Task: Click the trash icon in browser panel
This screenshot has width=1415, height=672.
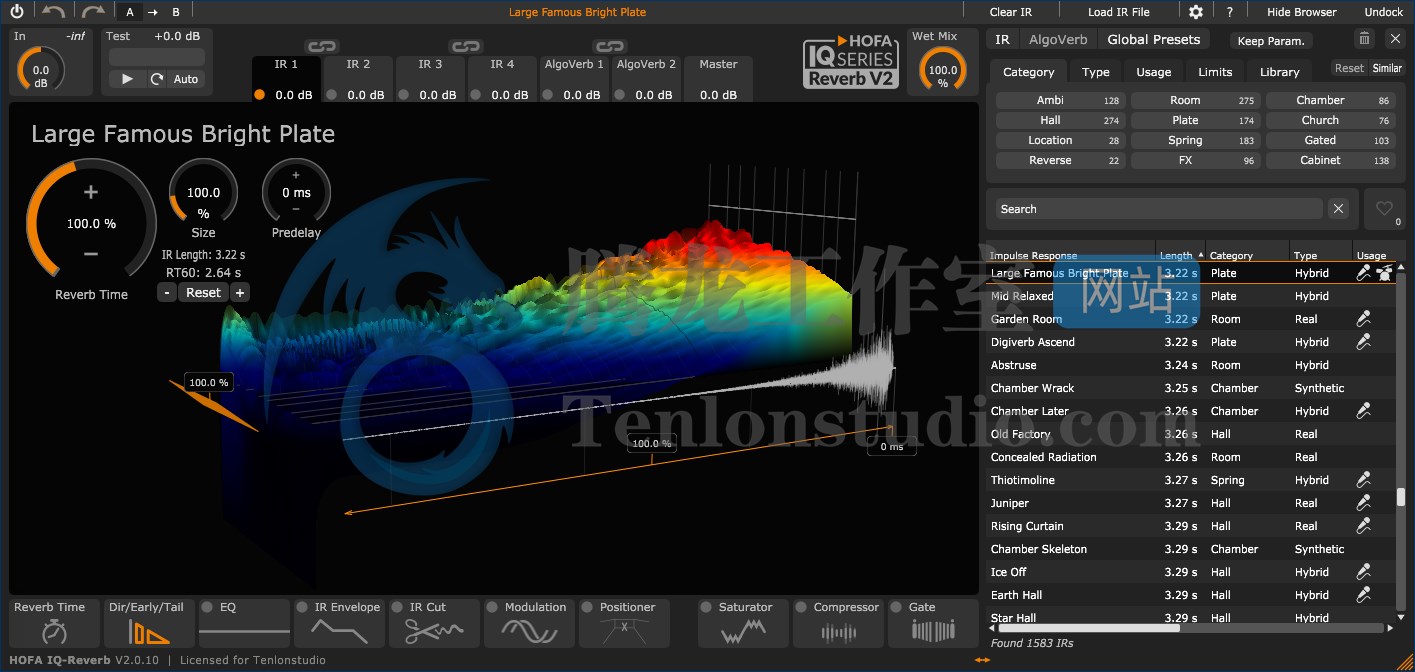Action: click(1364, 39)
